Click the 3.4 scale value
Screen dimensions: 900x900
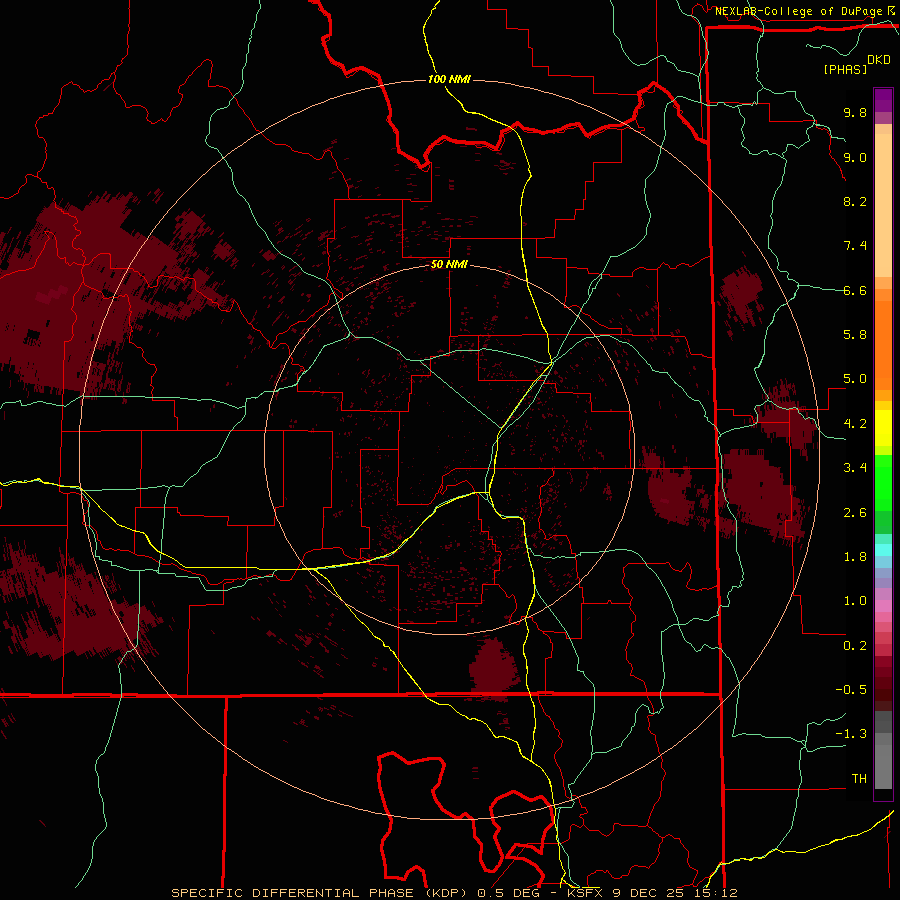(855, 468)
